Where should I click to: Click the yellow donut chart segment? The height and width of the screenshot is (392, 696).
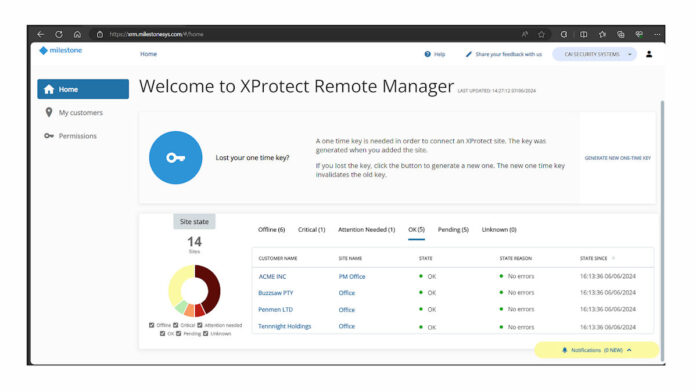177,284
